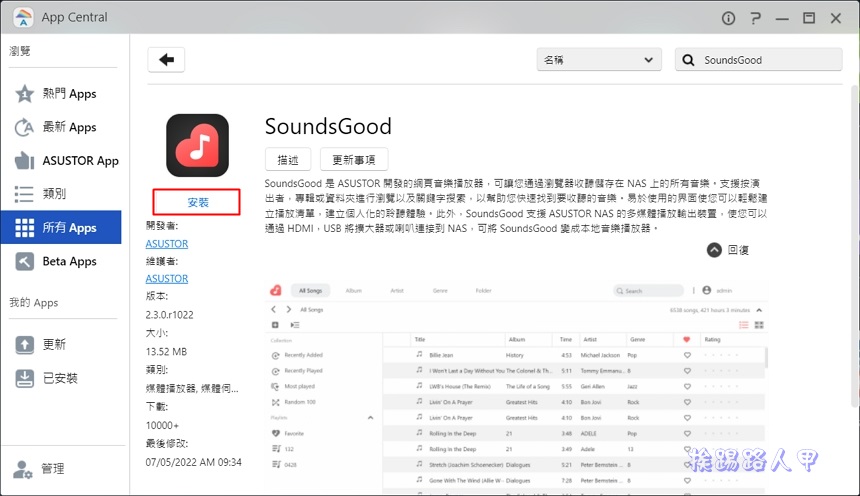Click the size value 13.52 MB
Viewport: 860px width, 496px height.
(x=166, y=352)
